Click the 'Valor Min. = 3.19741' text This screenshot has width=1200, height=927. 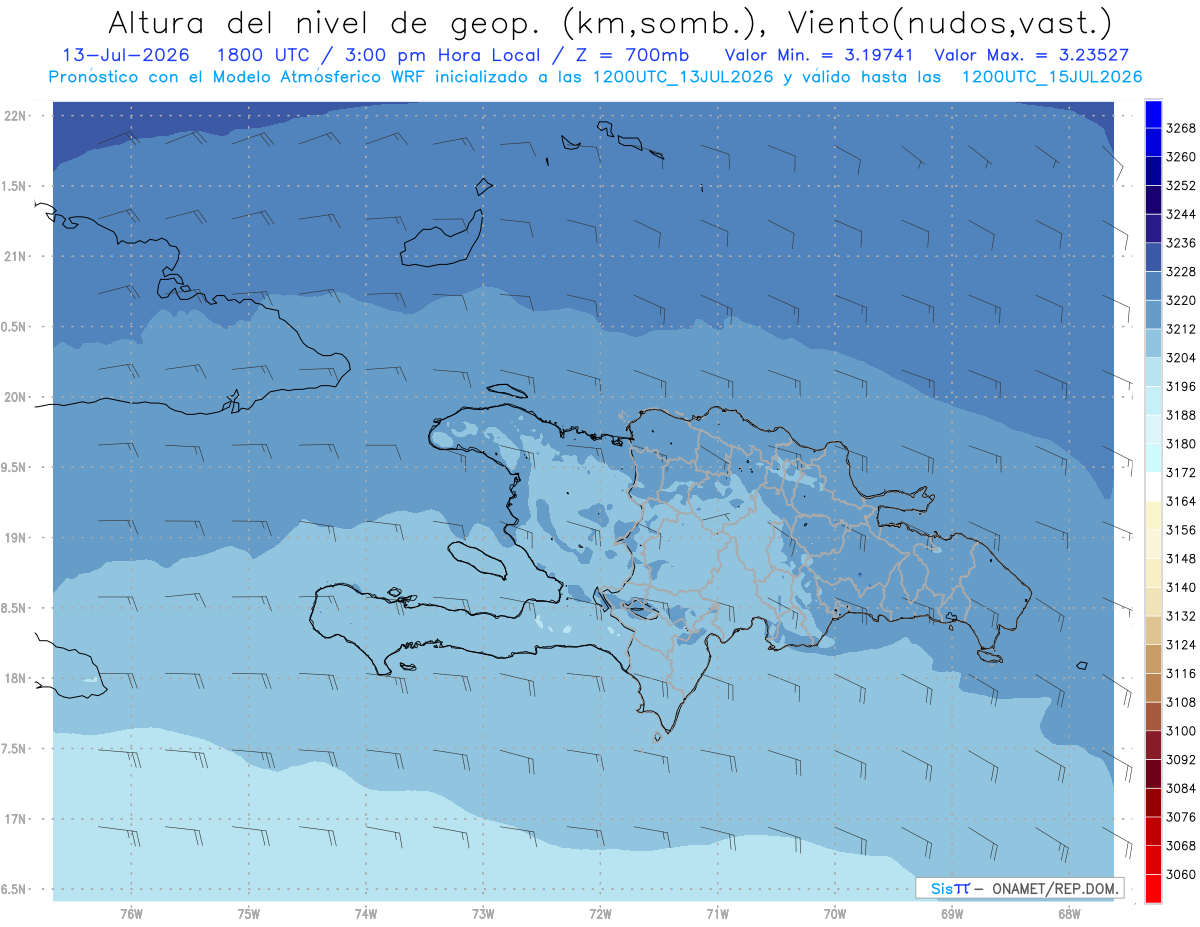(x=818, y=55)
